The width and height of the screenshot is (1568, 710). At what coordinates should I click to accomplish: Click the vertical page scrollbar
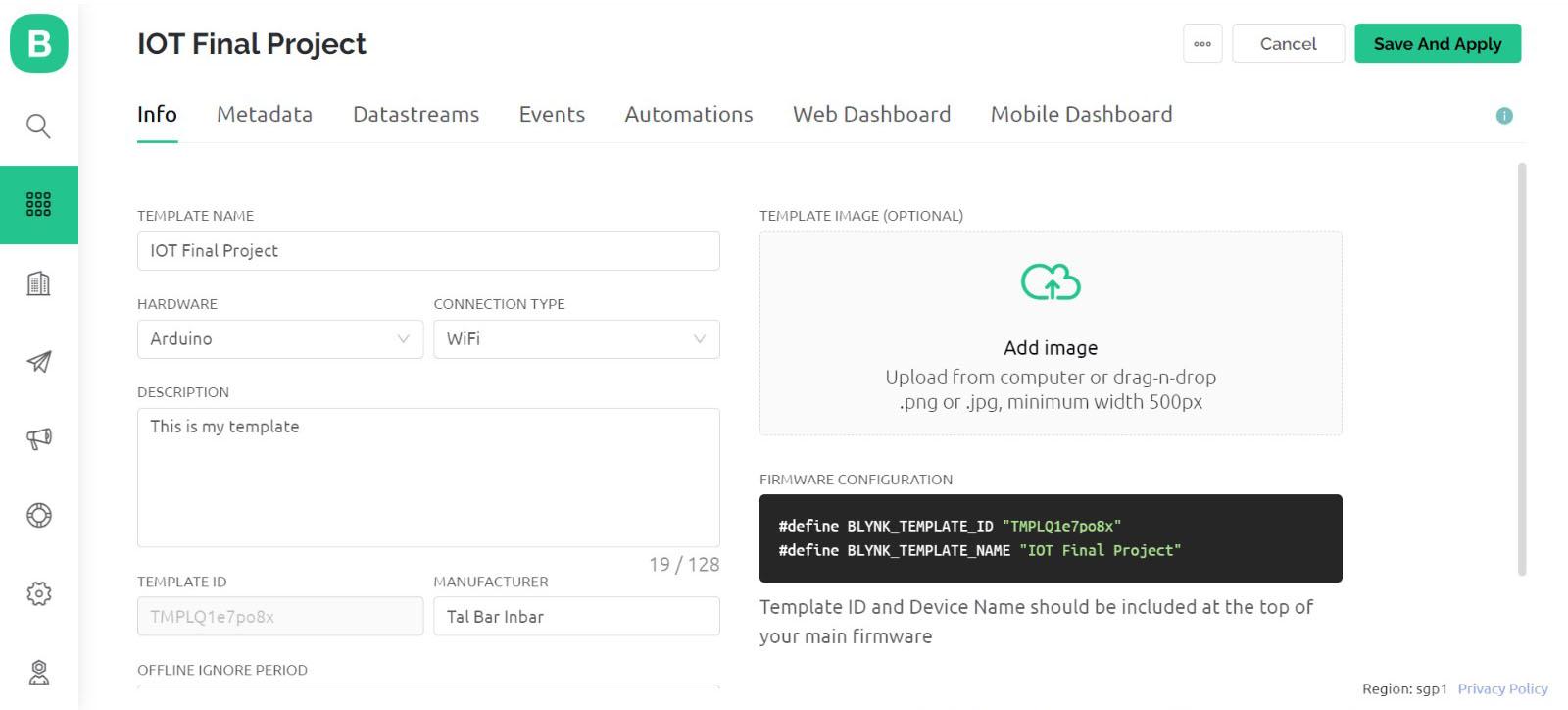point(1522,369)
